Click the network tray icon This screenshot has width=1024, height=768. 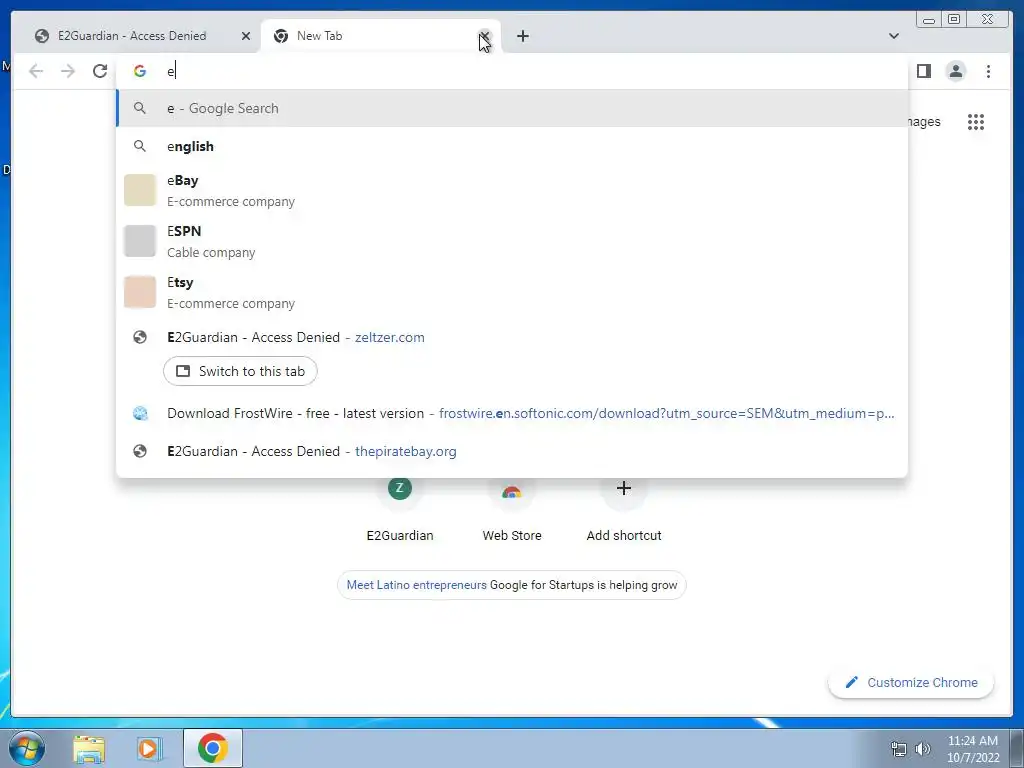(899, 749)
